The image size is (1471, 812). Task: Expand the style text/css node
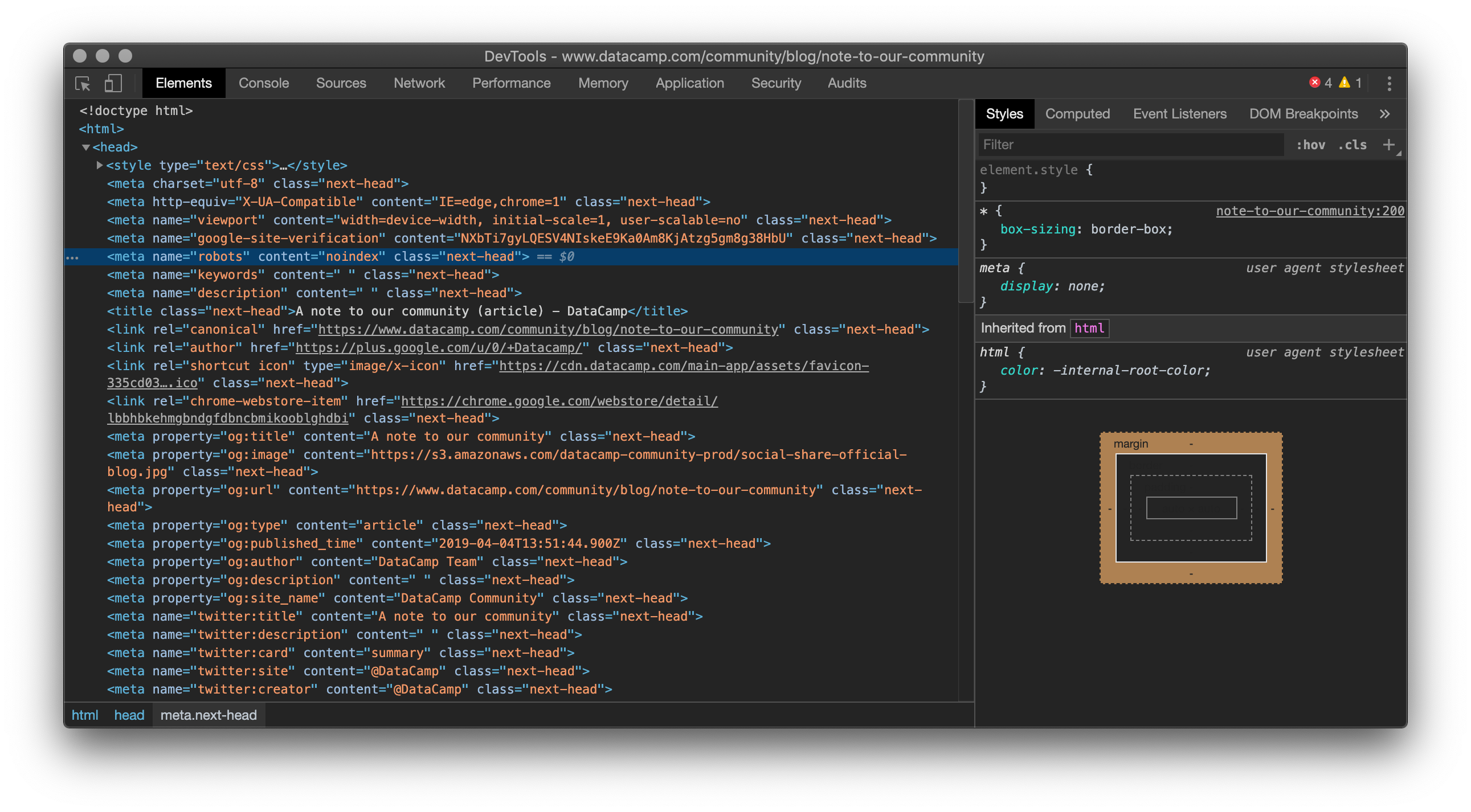point(99,165)
